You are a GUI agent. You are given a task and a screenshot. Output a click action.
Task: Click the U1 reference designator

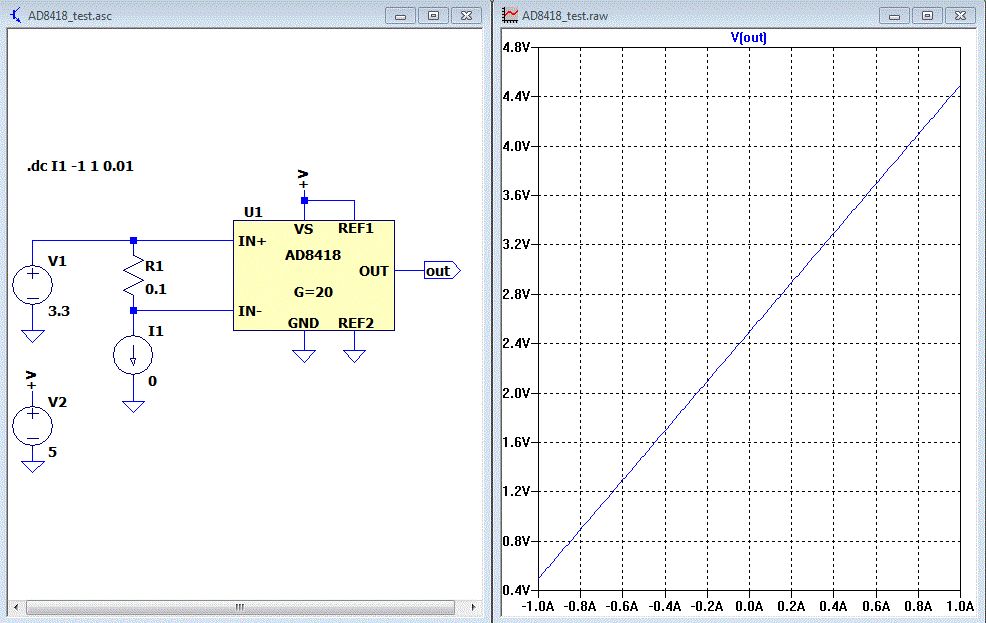click(x=253, y=212)
